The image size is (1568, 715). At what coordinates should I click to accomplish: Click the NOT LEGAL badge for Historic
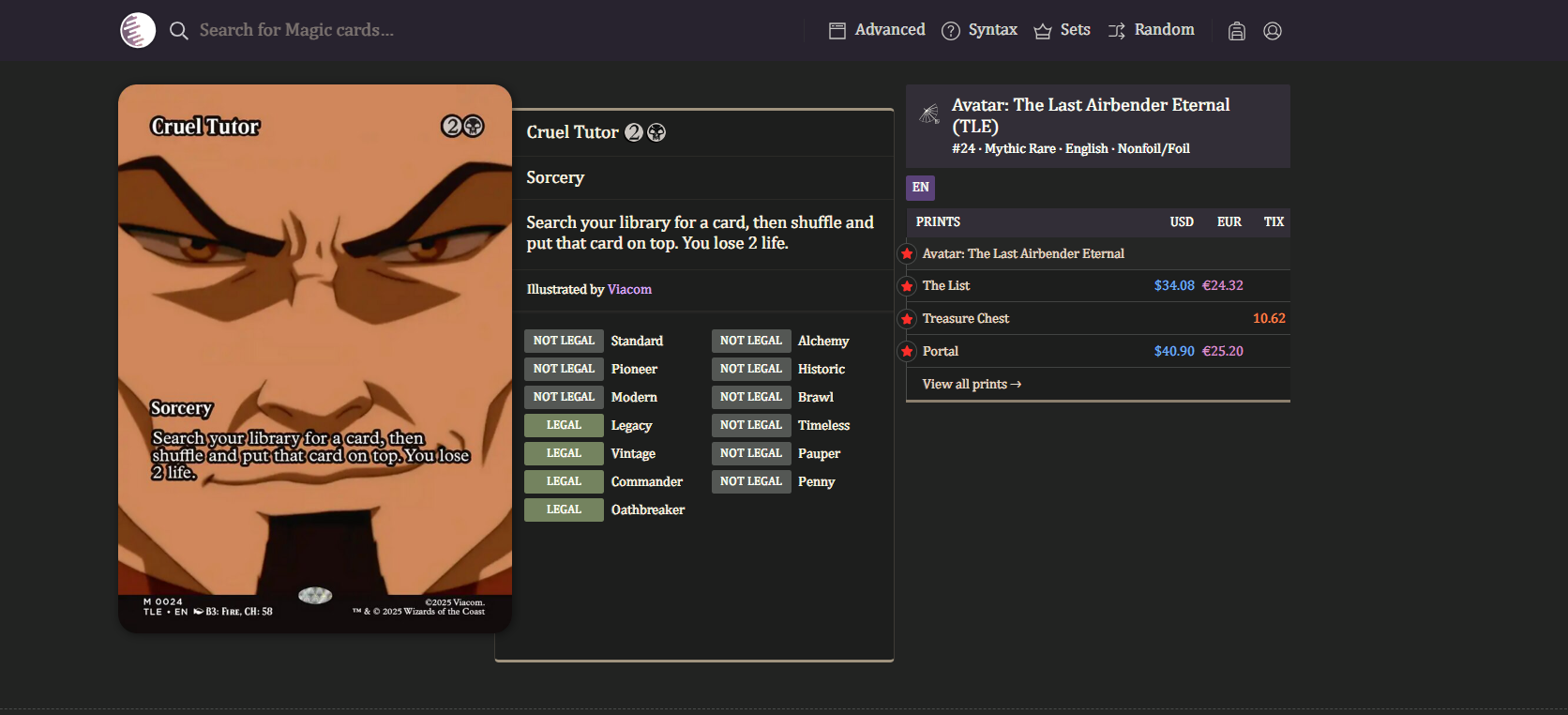(x=751, y=369)
